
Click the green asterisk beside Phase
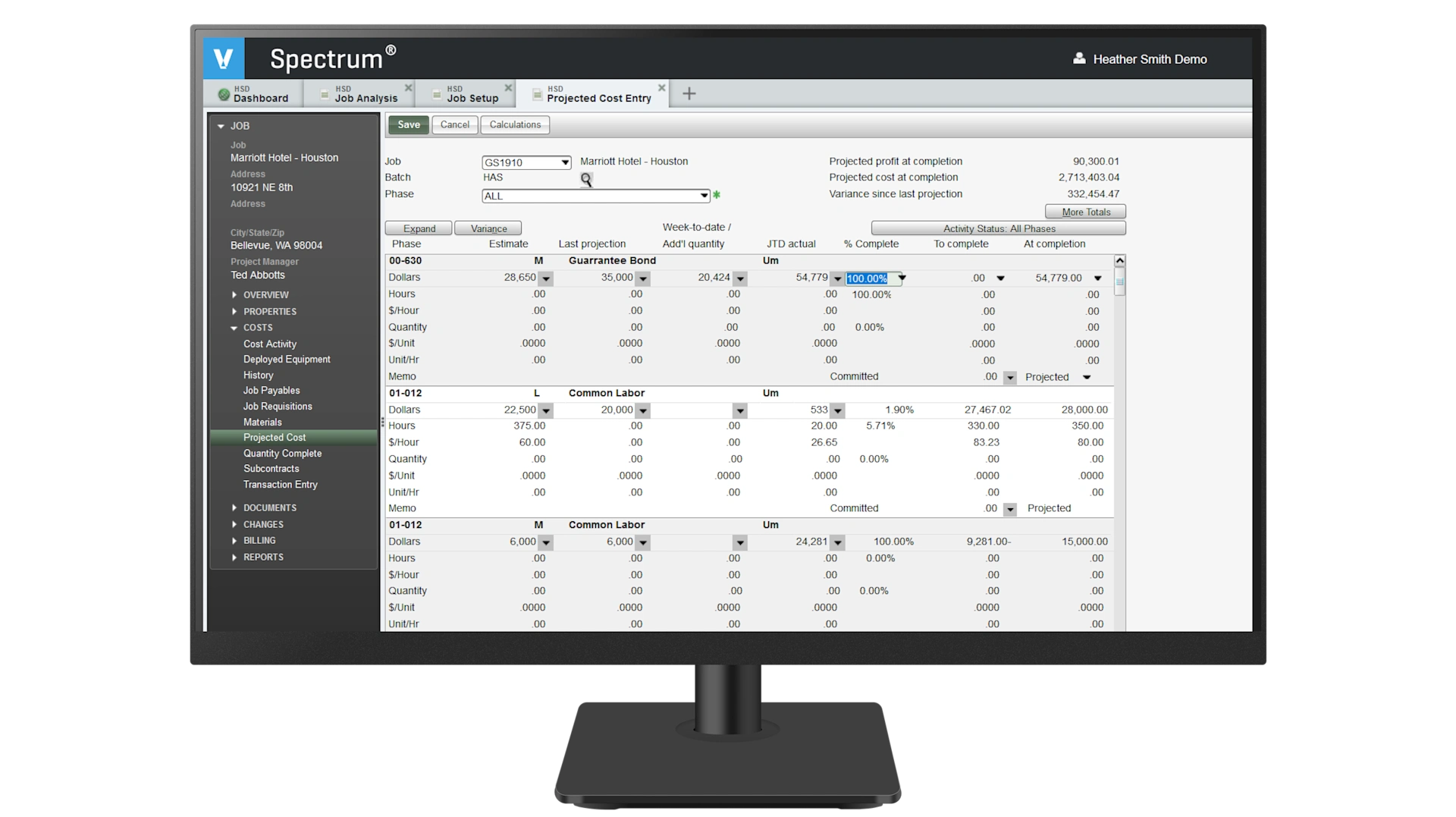point(717,195)
